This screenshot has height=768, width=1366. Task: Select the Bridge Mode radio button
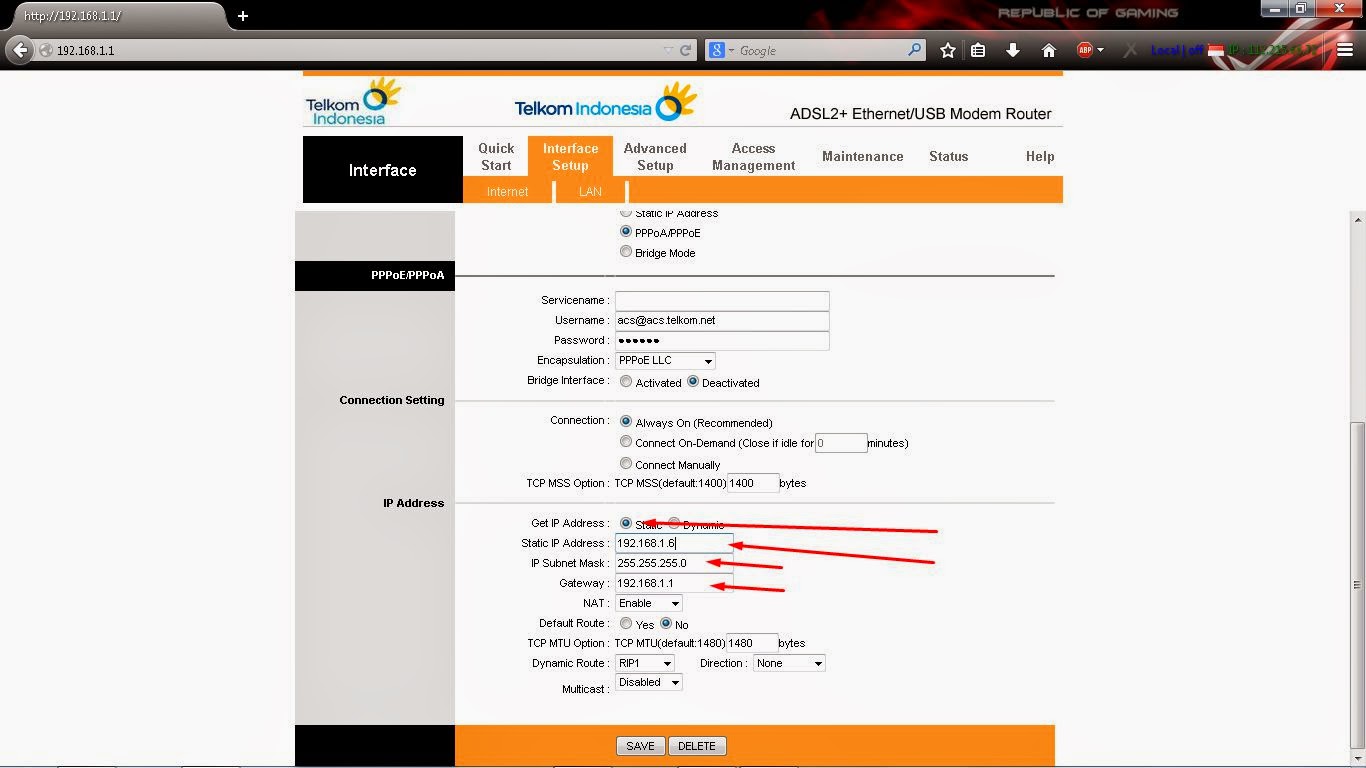[x=626, y=252]
